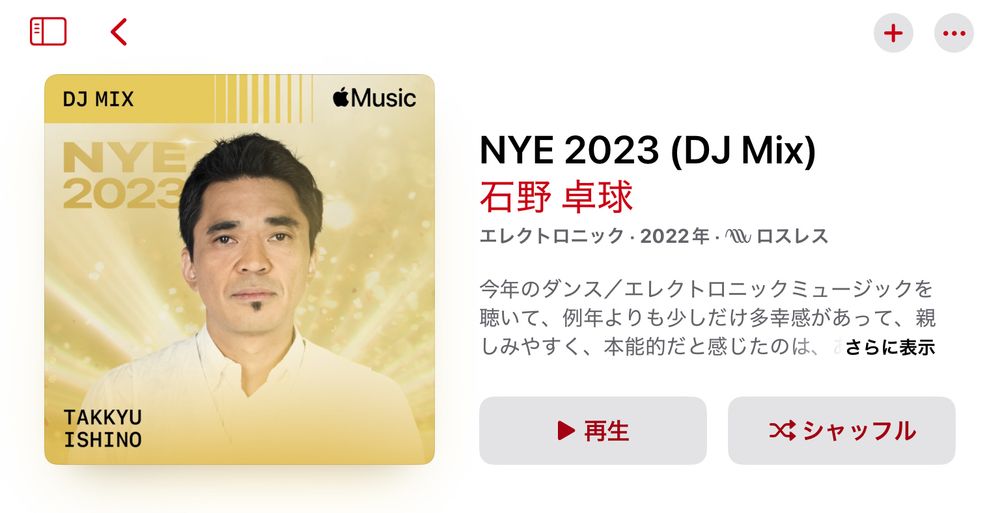Click the 2022年 release year text
1000x513 pixels.
[x=675, y=236]
